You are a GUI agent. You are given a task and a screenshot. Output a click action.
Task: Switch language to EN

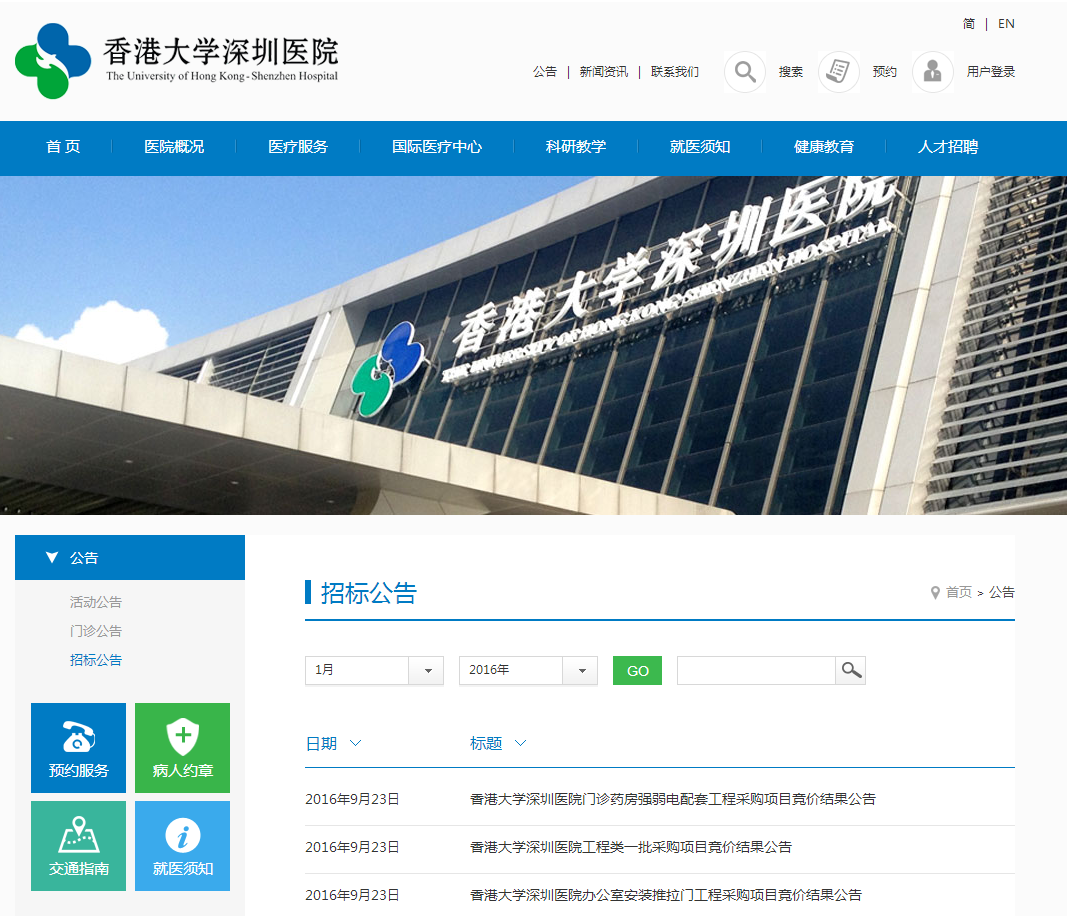[1006, 23]
